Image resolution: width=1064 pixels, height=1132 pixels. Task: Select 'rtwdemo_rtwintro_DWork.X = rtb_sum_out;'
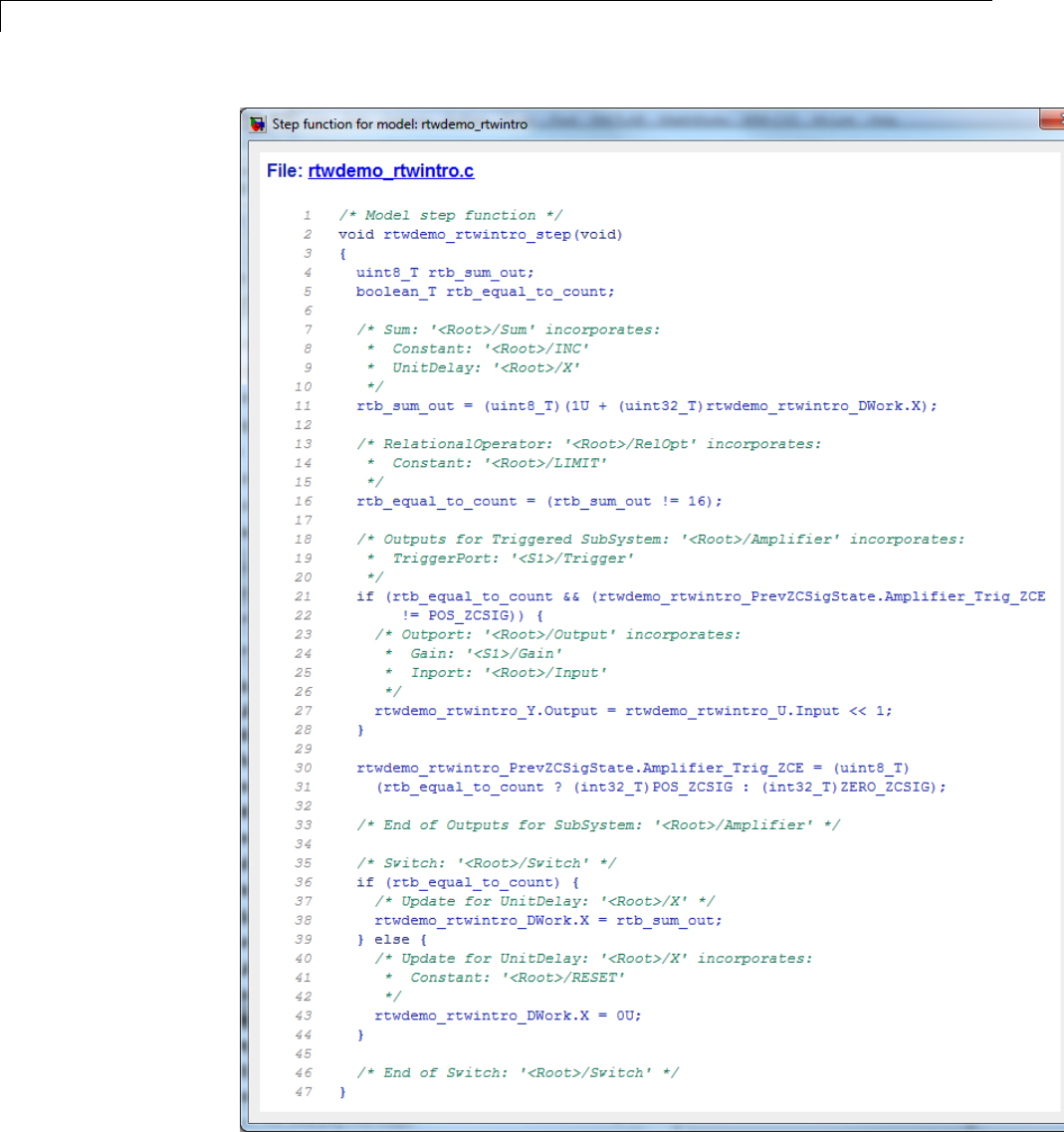coord(547,921)
